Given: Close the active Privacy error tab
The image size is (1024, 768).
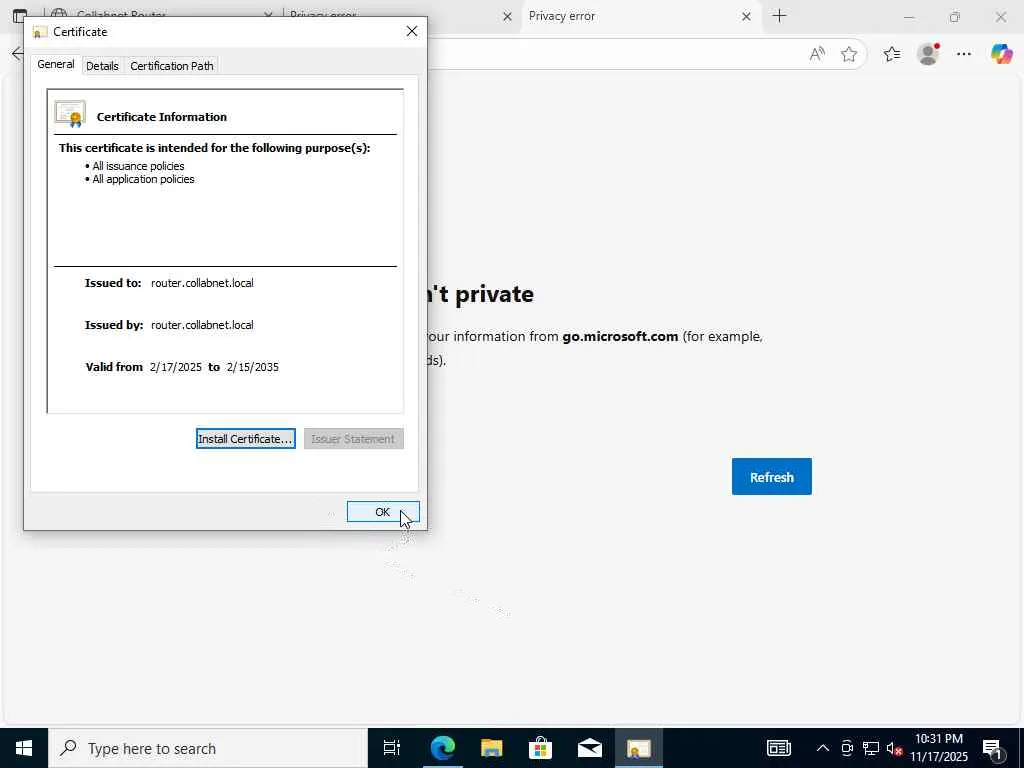Looking at the screenshot, I should (746, 17).
